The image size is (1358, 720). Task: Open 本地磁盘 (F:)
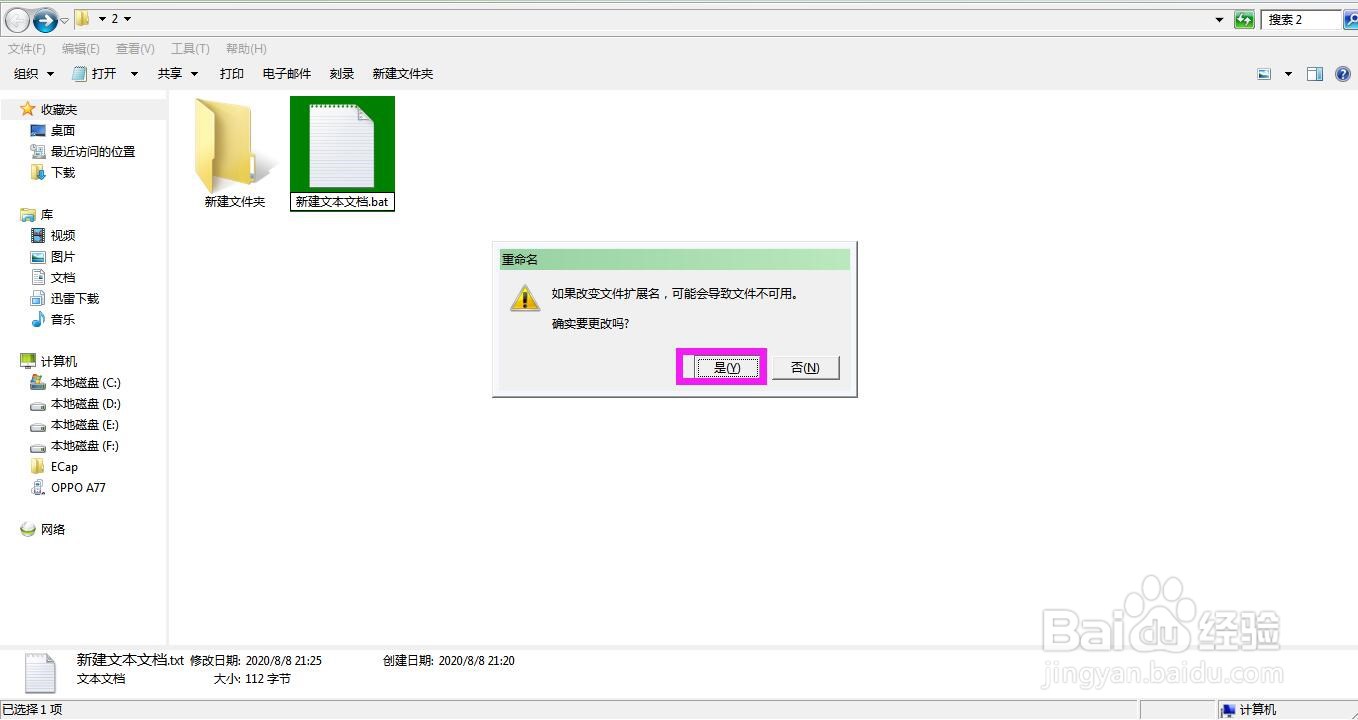click(85, 446)
